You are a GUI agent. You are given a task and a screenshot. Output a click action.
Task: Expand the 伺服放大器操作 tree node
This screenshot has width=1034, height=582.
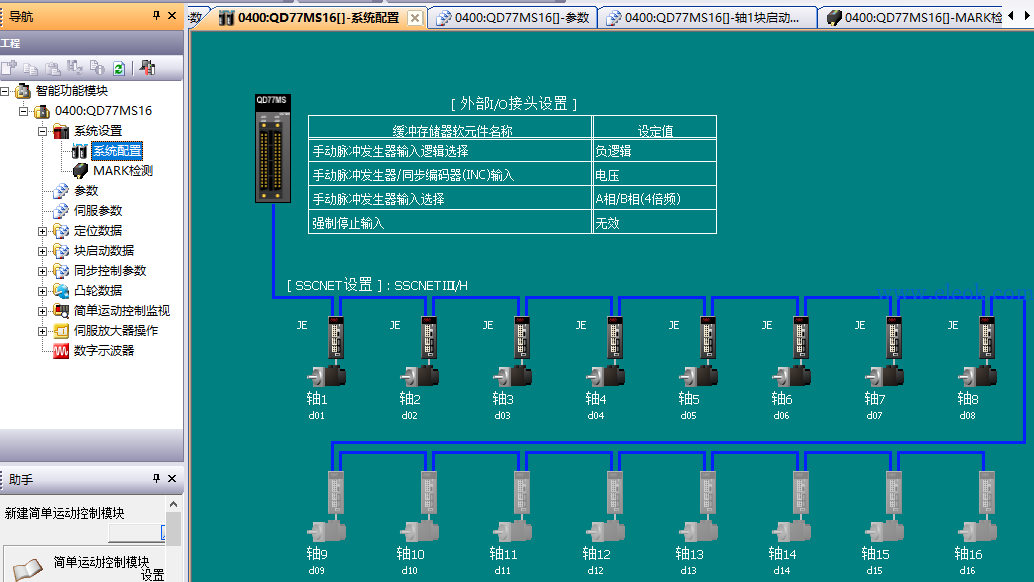click(x=42, y=331)
